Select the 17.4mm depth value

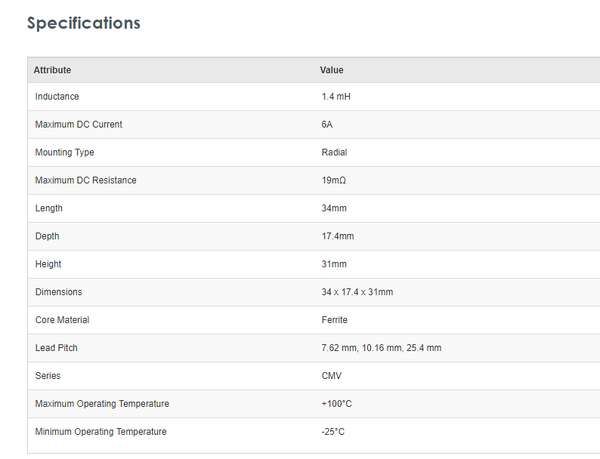337,236
